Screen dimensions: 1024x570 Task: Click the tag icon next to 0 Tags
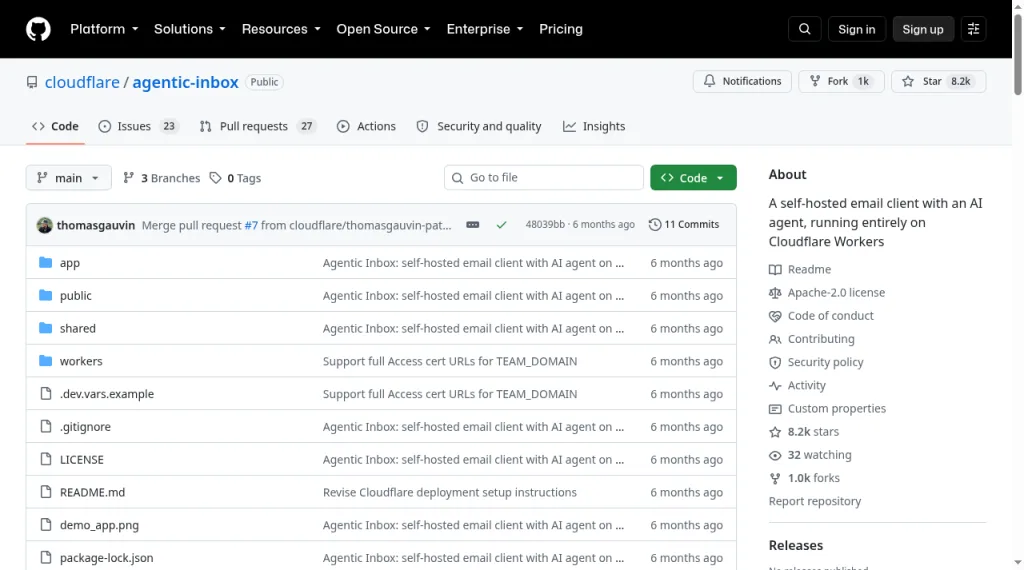point(216,178)
